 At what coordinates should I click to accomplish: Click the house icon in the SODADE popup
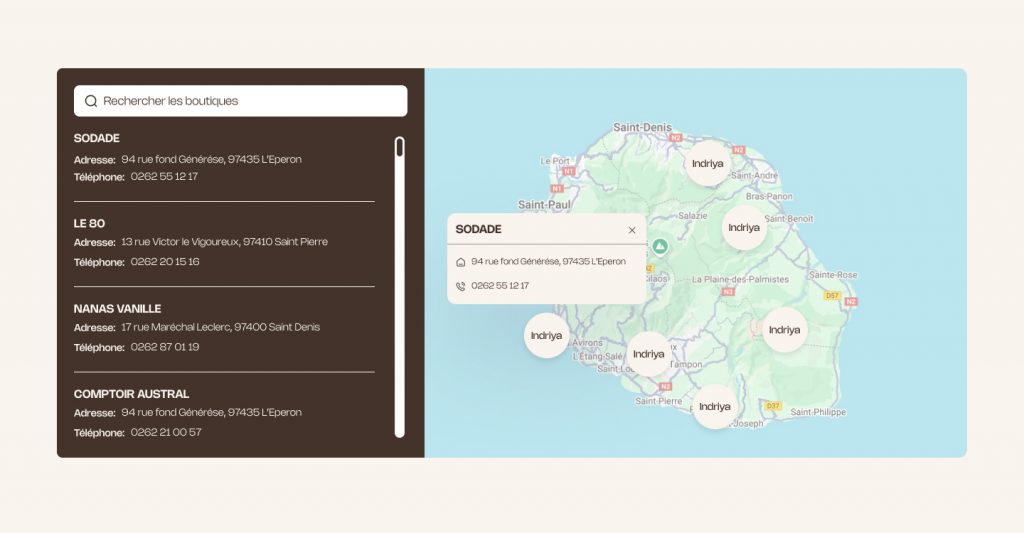[460, 262]
